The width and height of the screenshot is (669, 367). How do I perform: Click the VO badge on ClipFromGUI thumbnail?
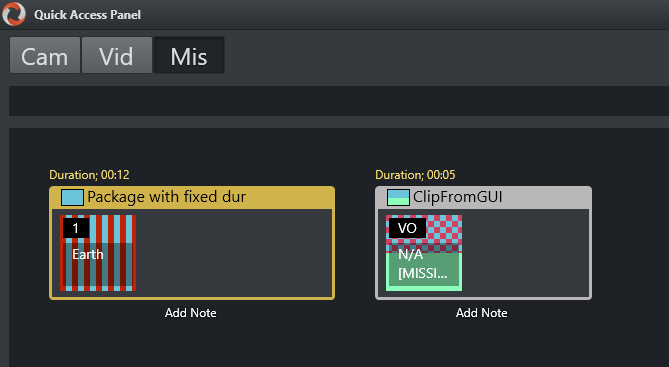[407, 228]
